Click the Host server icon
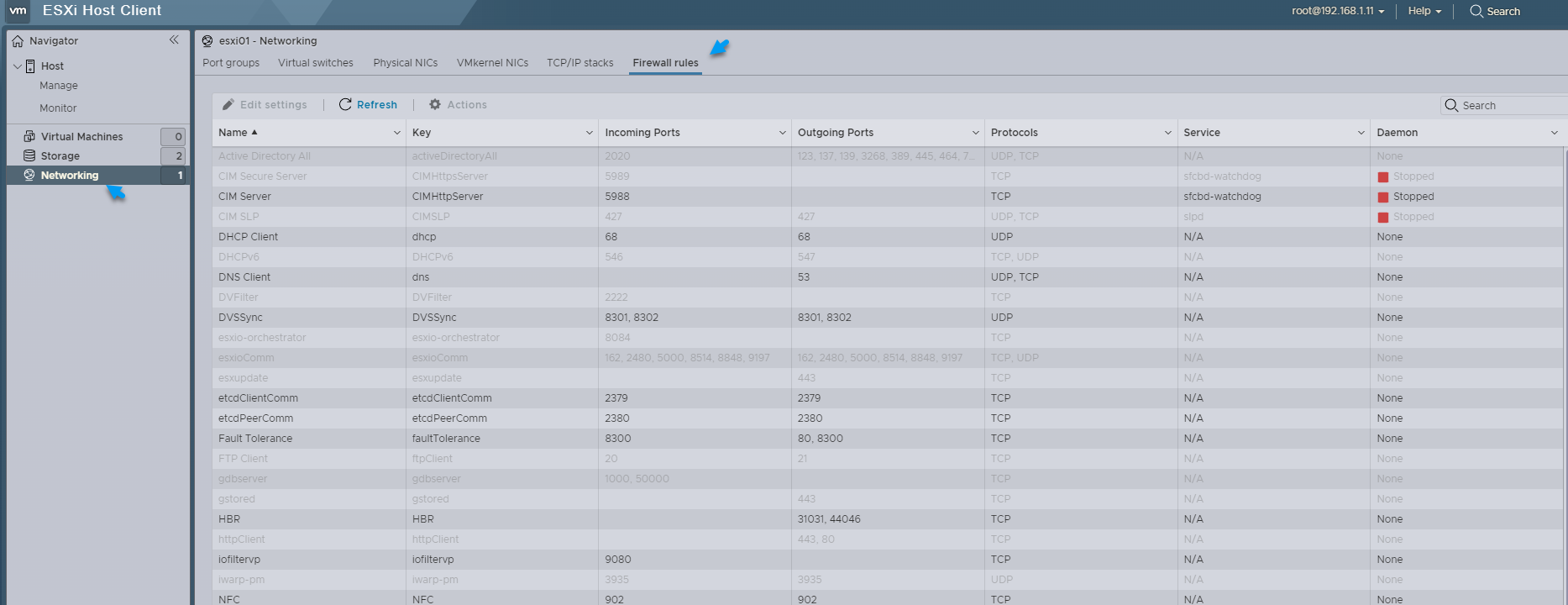Screen dimensions: 1568x605 (30, 66)
